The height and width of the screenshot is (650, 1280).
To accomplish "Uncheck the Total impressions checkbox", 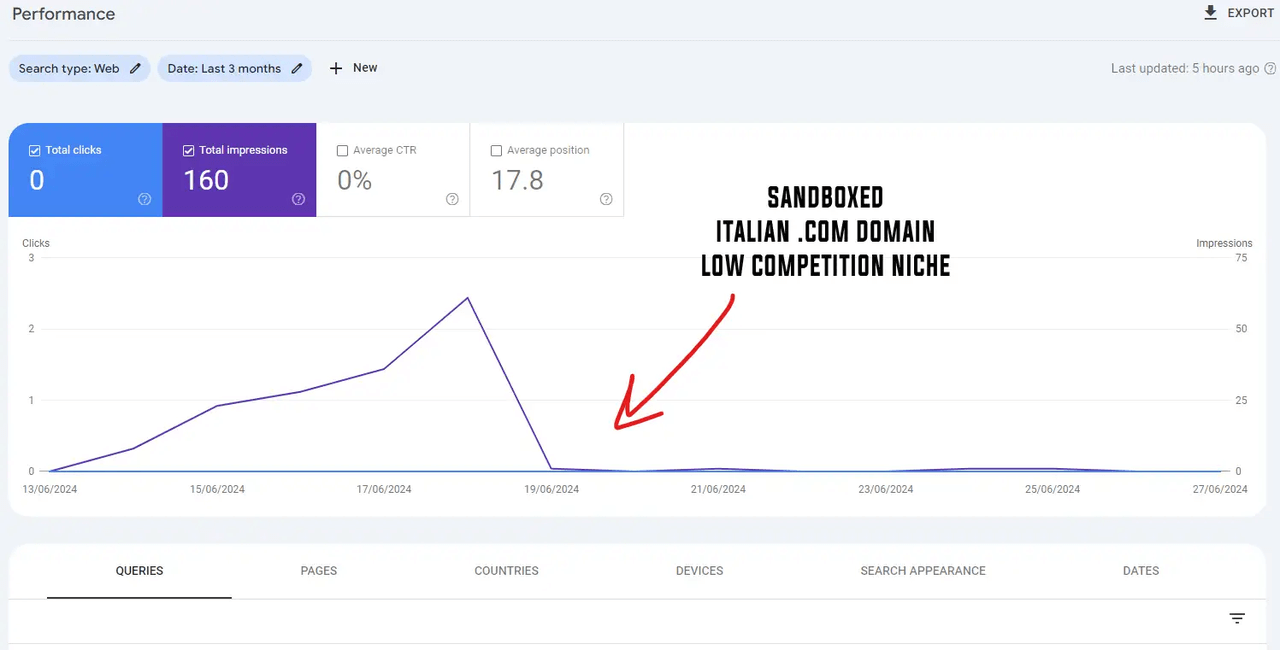I will pyautogui.click(x=189, y=150).
